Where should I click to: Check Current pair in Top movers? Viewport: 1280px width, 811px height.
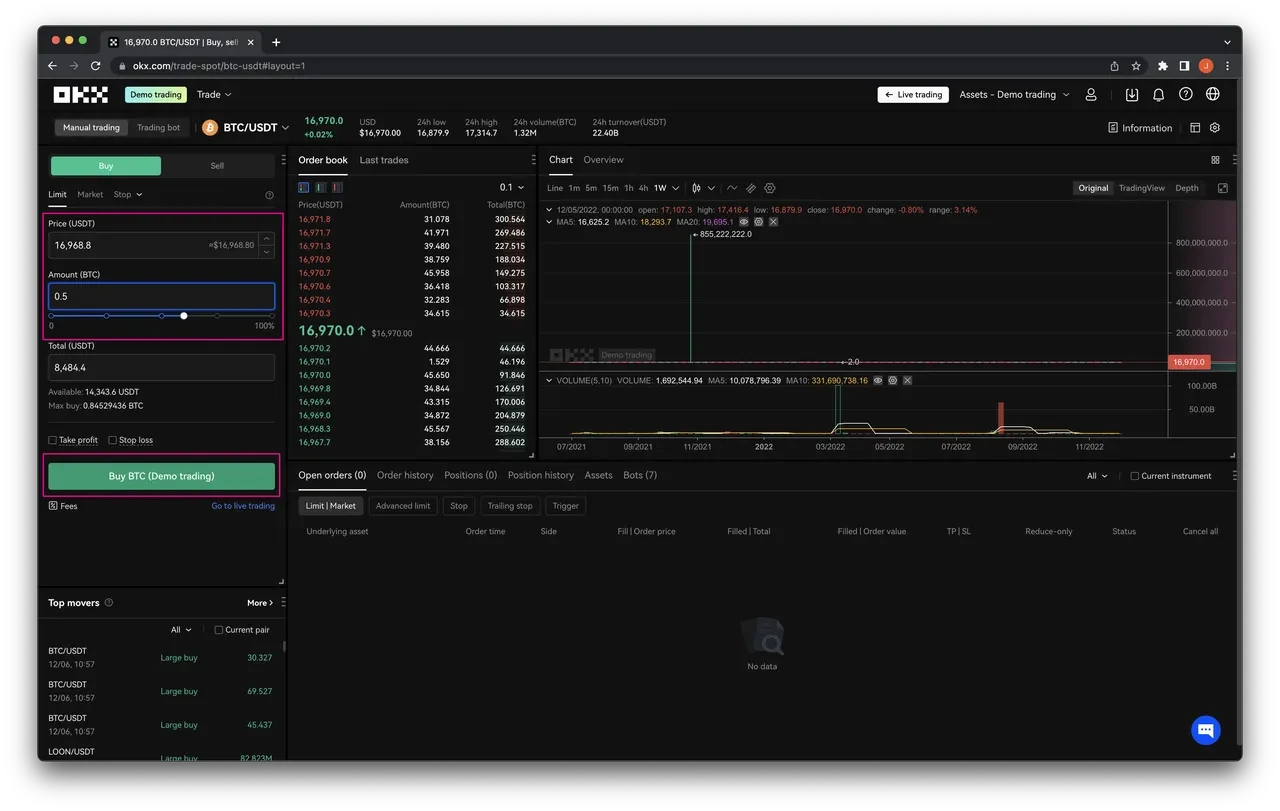(219, 630)
